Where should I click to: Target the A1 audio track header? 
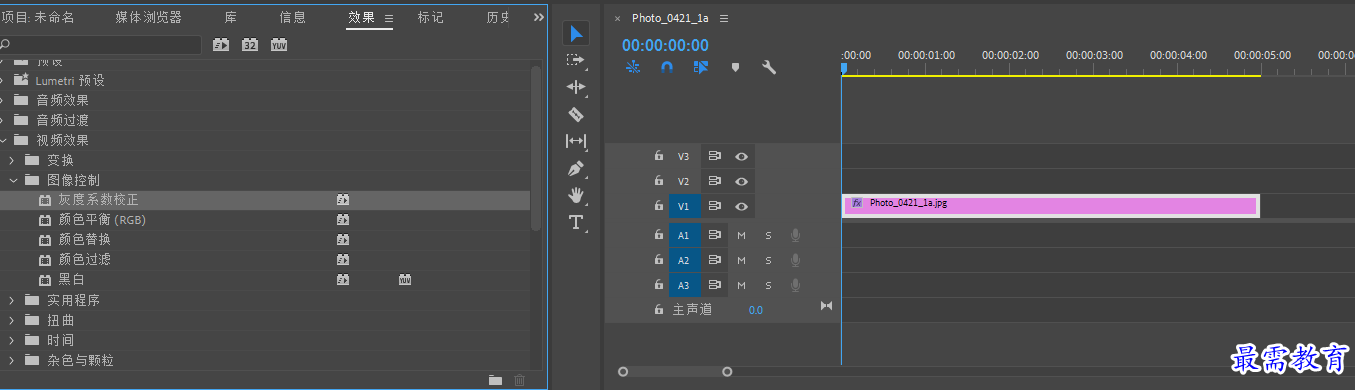pos(684,235)
